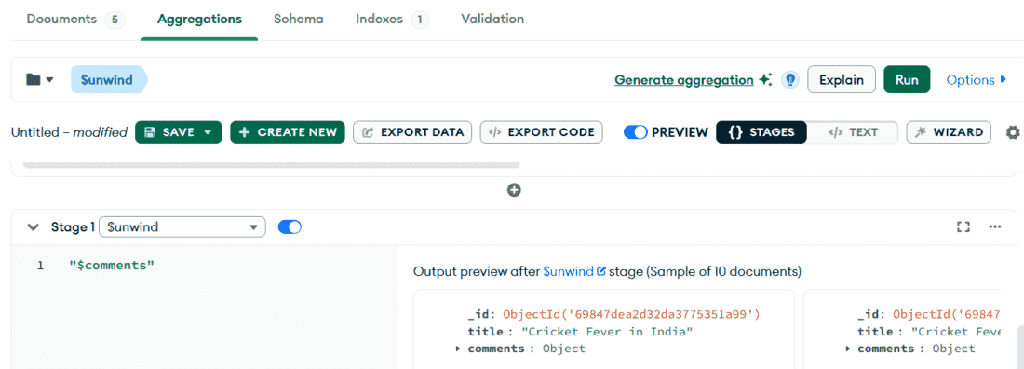Open the Stage 1 operator dropdown
Screen dimensions: 1024x369
[x=182, y=227]
